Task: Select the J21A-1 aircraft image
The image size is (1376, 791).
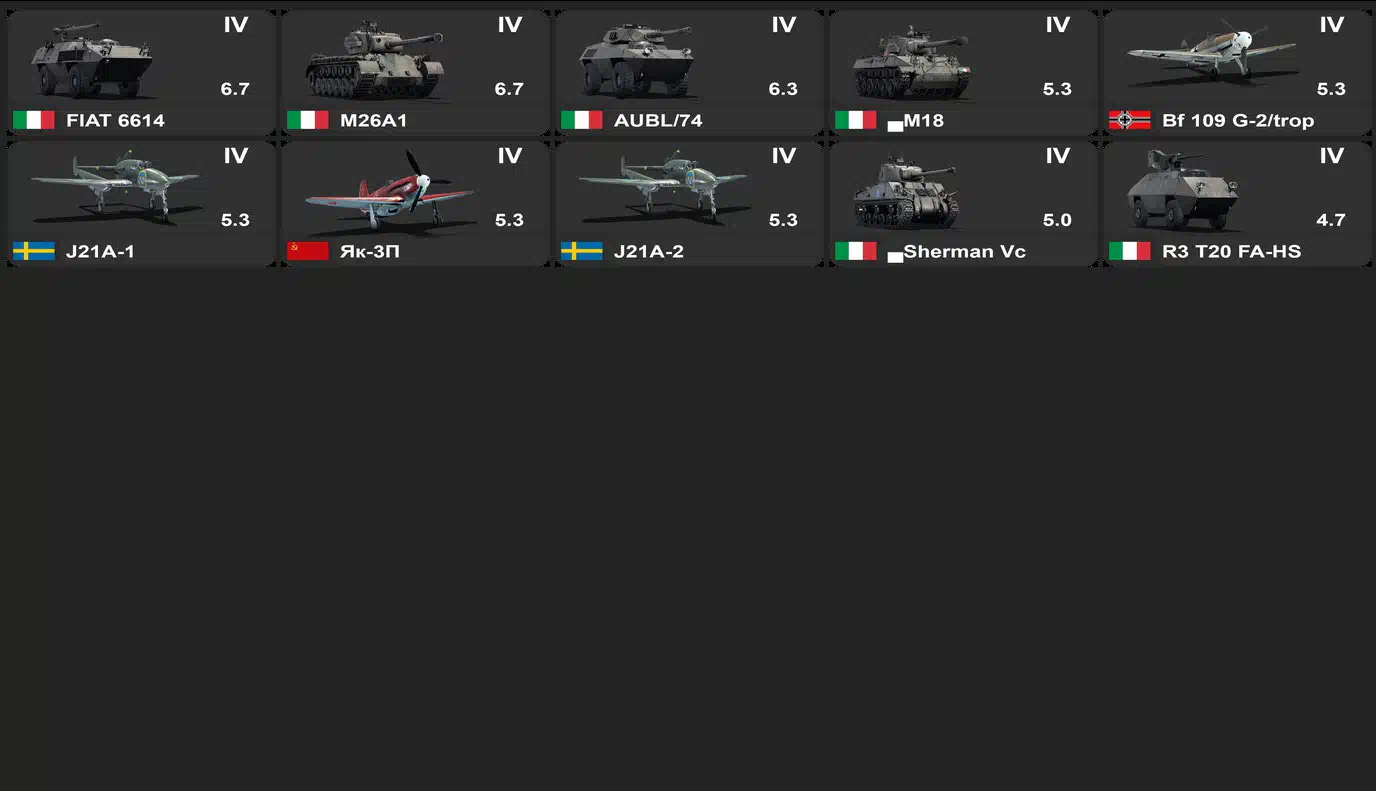Action: click(115, 185)
